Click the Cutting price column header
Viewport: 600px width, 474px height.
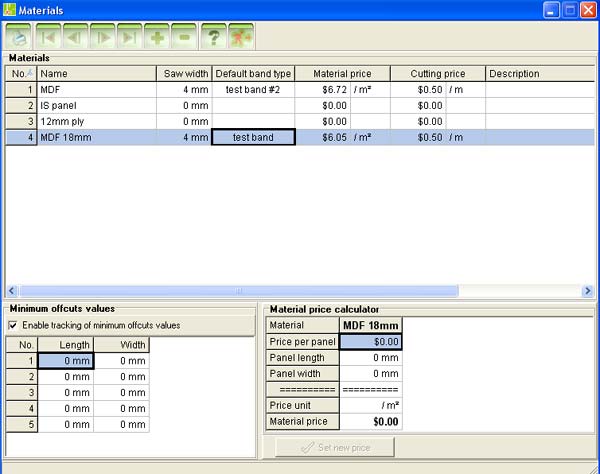[x=438, y=73]
